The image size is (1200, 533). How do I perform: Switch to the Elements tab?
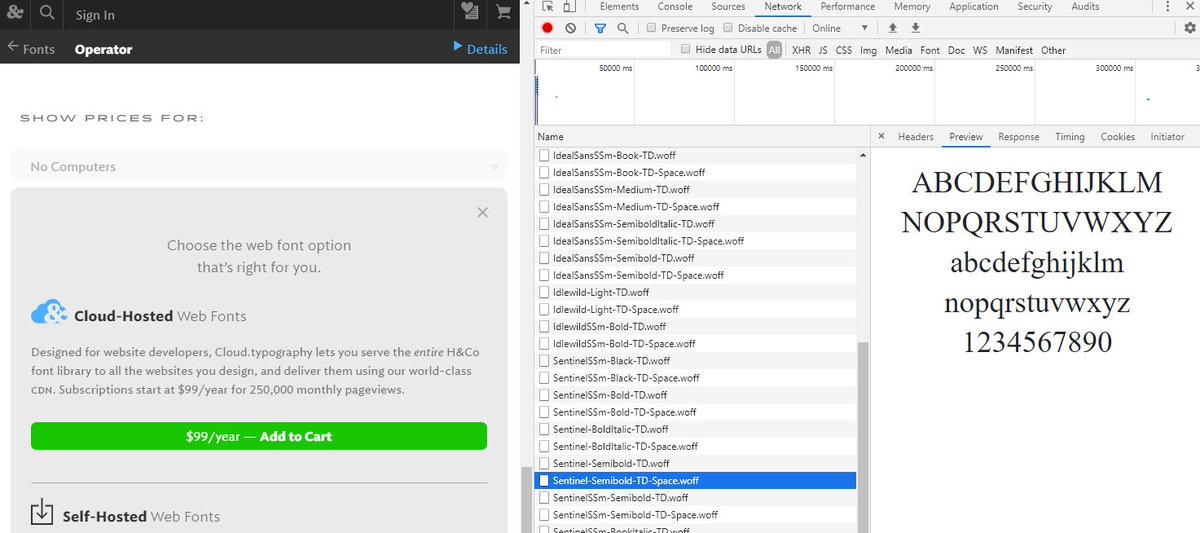pyautogui.click(x=619, y=6)
